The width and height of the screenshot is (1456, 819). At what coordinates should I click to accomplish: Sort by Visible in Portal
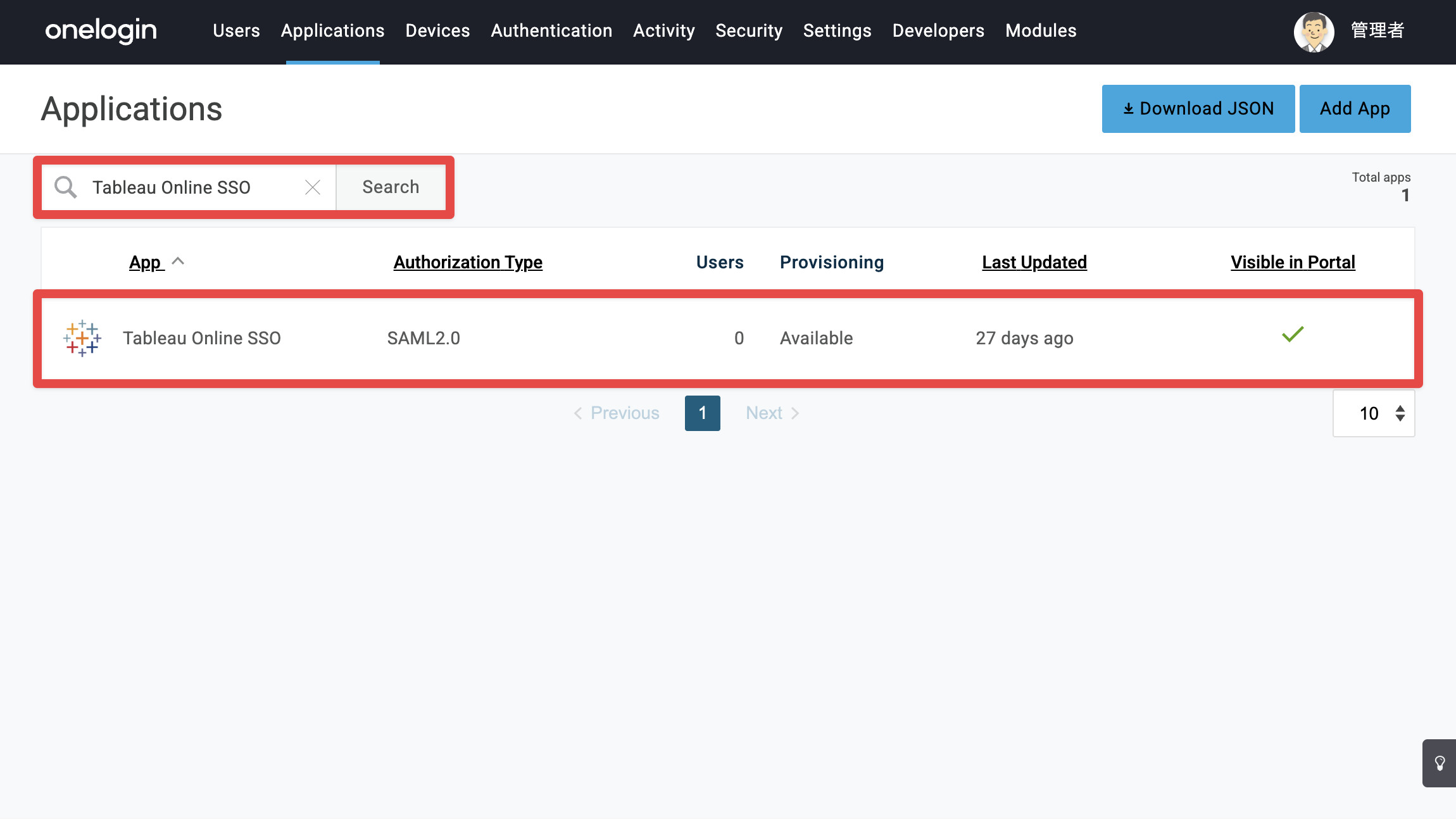click(1293, 262)
